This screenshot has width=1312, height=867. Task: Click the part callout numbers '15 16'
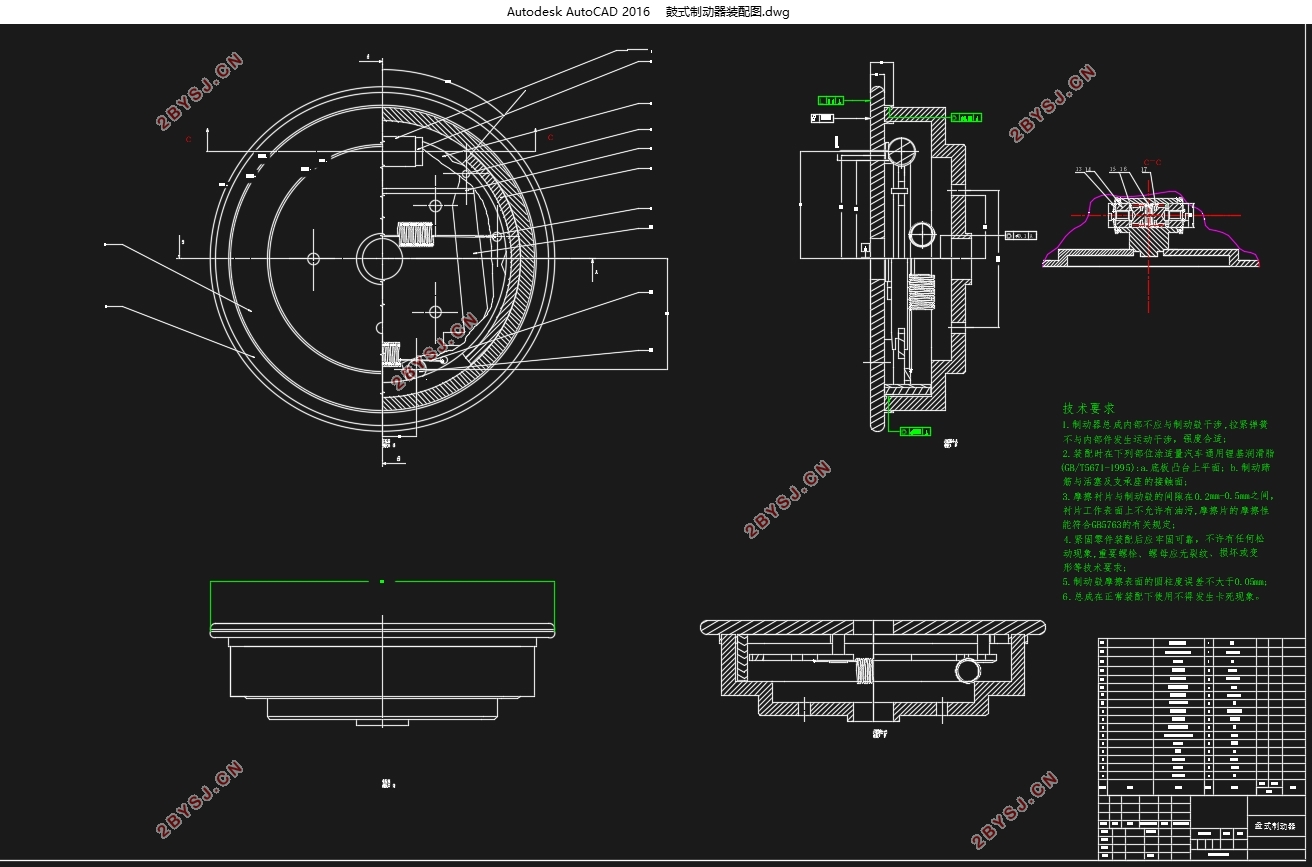1118,170
